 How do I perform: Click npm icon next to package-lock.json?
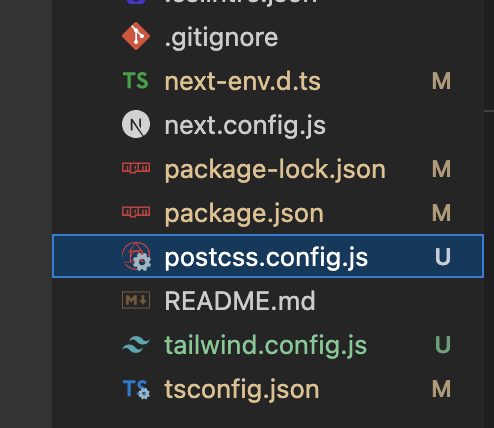pyautogui.click(x=136, y=168)
